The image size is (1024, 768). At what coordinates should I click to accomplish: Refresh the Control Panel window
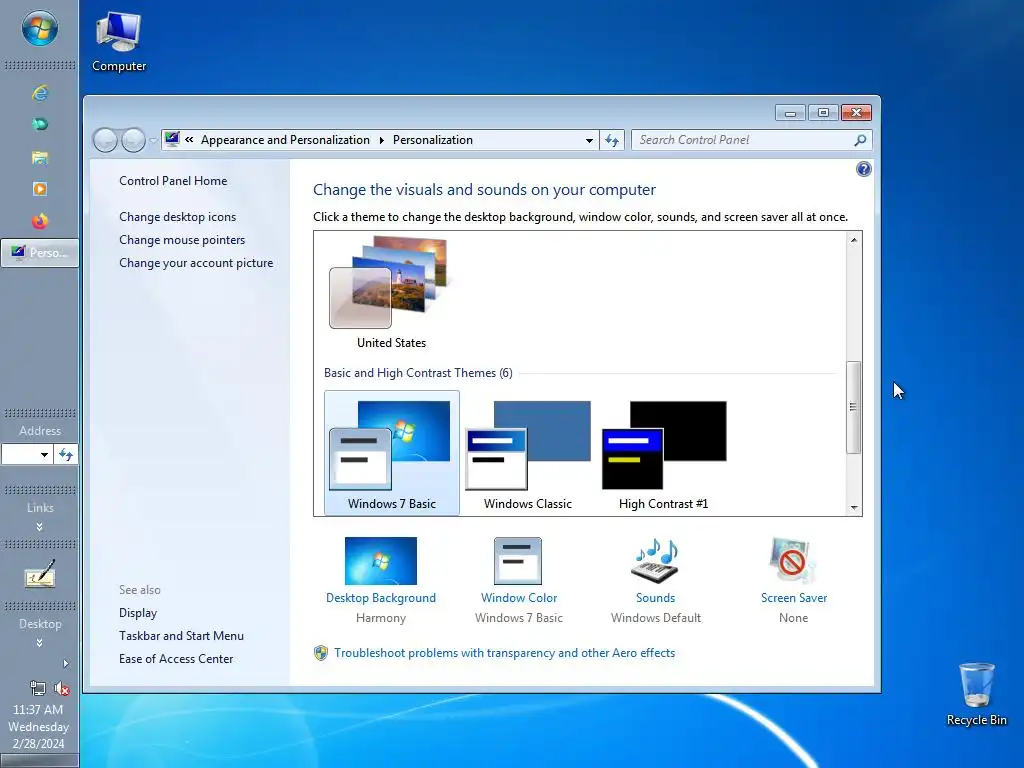[612, 140]
